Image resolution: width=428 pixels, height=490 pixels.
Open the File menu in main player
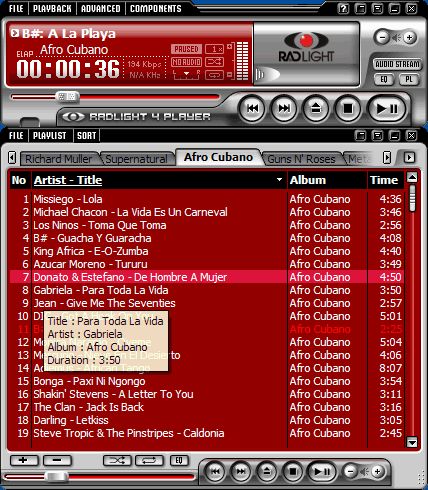[x=16, y=8]
